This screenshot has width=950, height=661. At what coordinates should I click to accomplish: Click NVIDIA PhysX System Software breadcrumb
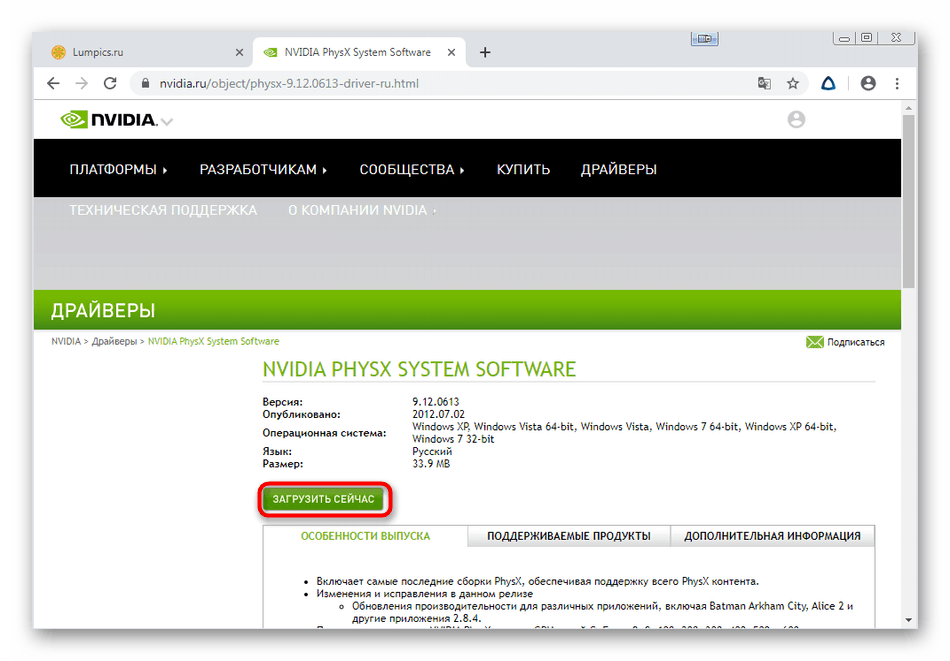(213, 342)
